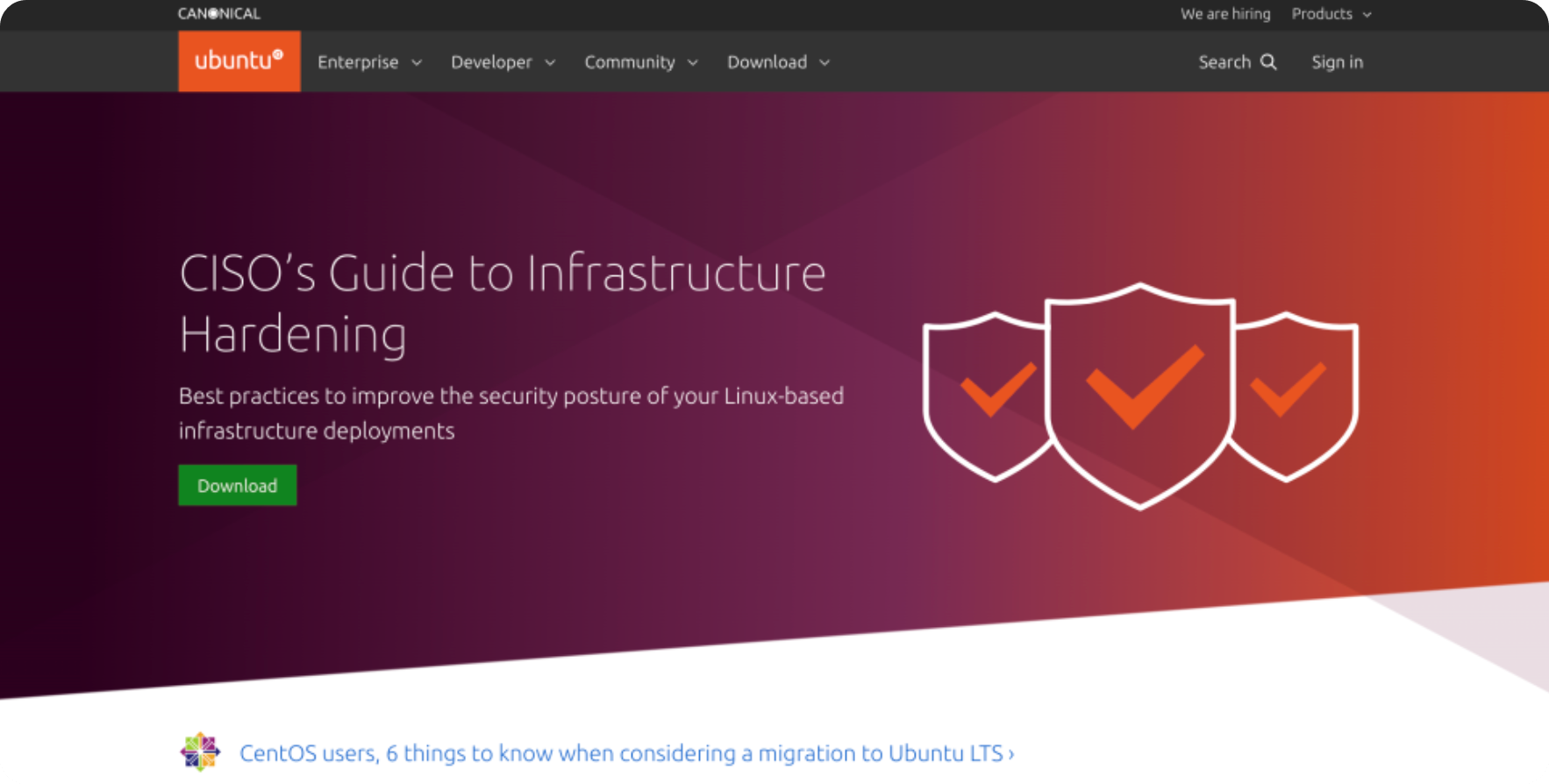Screen dimensions: 1549x784
Task: Open the Products menu in the top bar
Action: 1331,14
